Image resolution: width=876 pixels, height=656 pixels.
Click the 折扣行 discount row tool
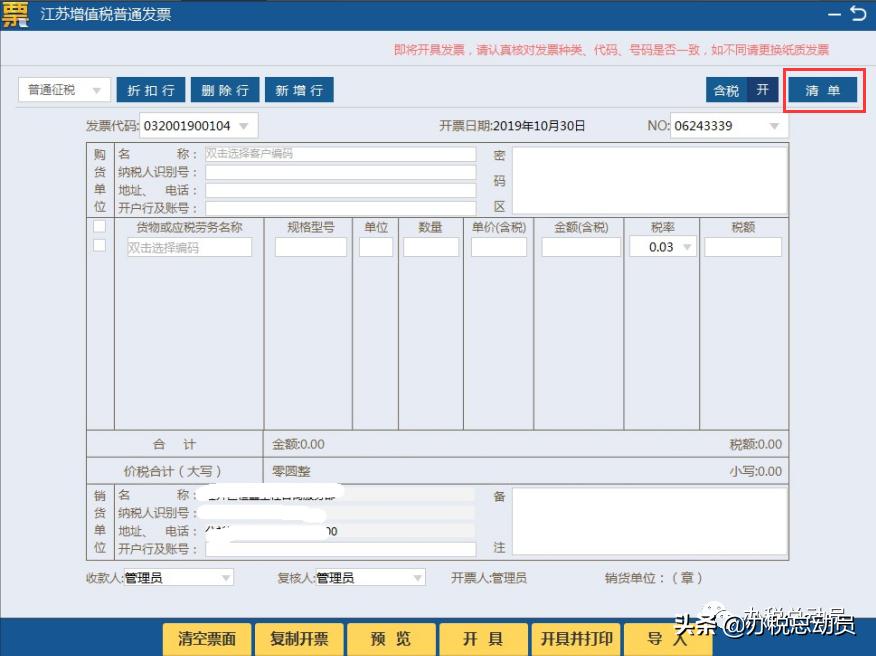point(150,89)
